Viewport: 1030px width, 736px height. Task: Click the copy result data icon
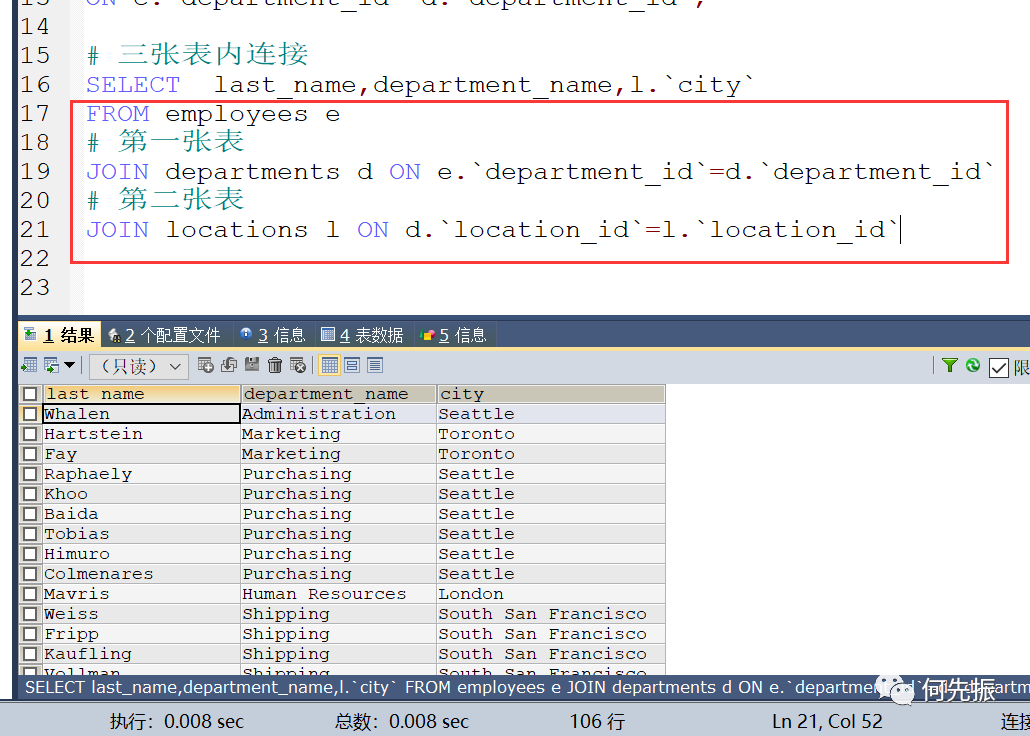(x=52, y=365)
